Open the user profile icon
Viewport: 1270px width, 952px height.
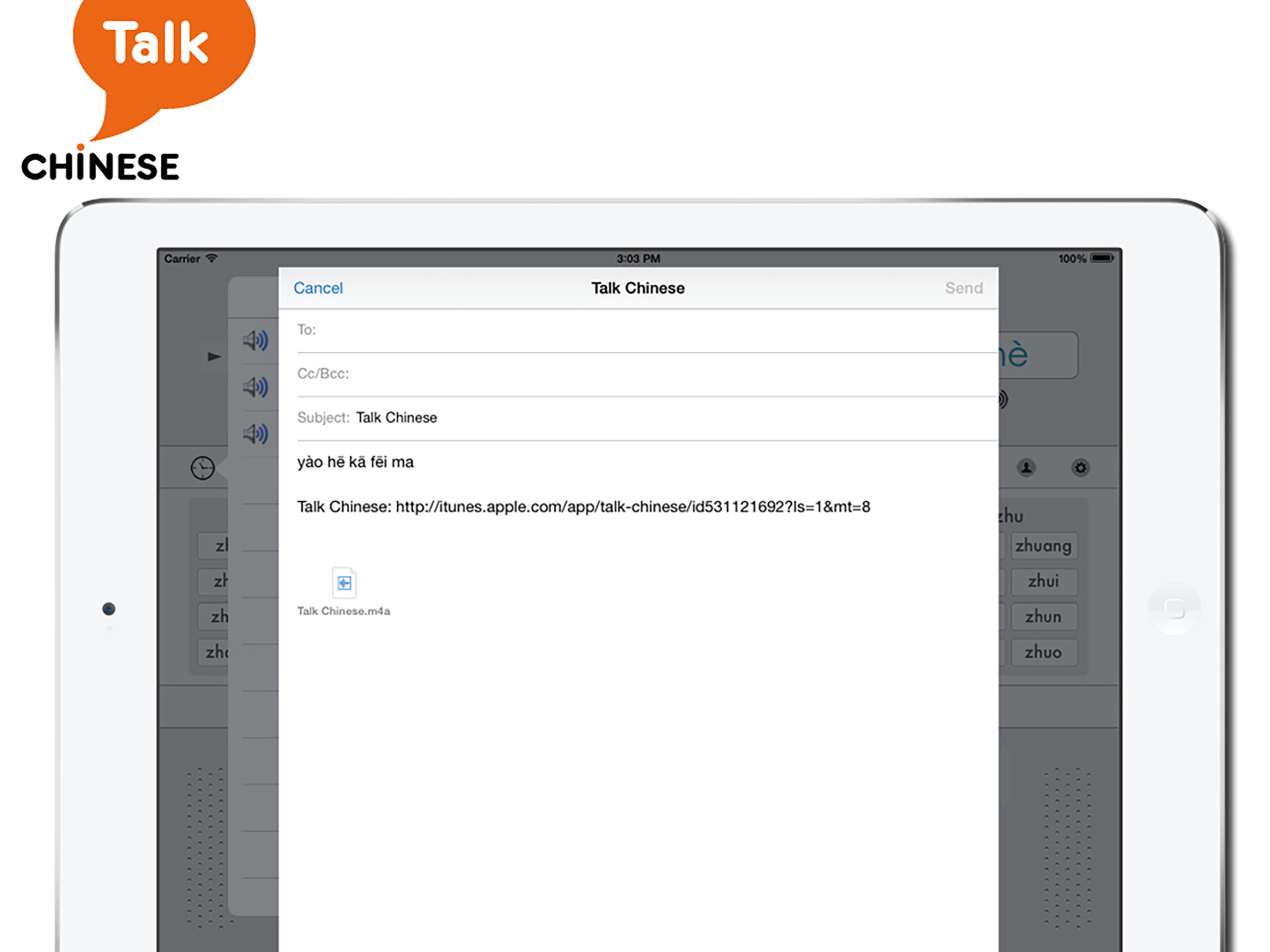coord(1026,468)
